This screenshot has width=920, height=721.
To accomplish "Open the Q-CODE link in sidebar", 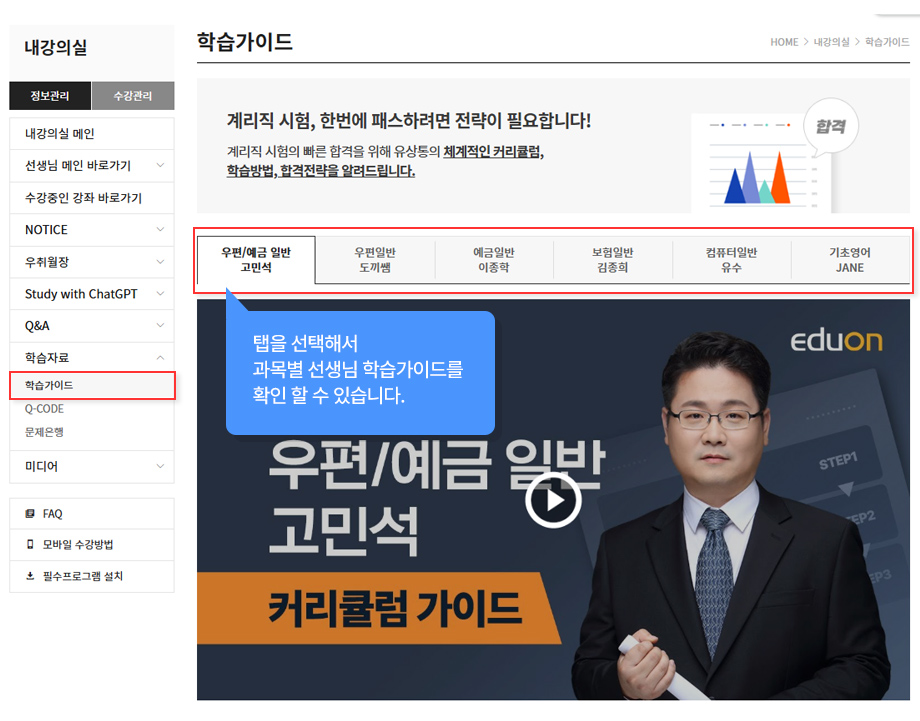I will pyautogui.click(x=44, y=409).
